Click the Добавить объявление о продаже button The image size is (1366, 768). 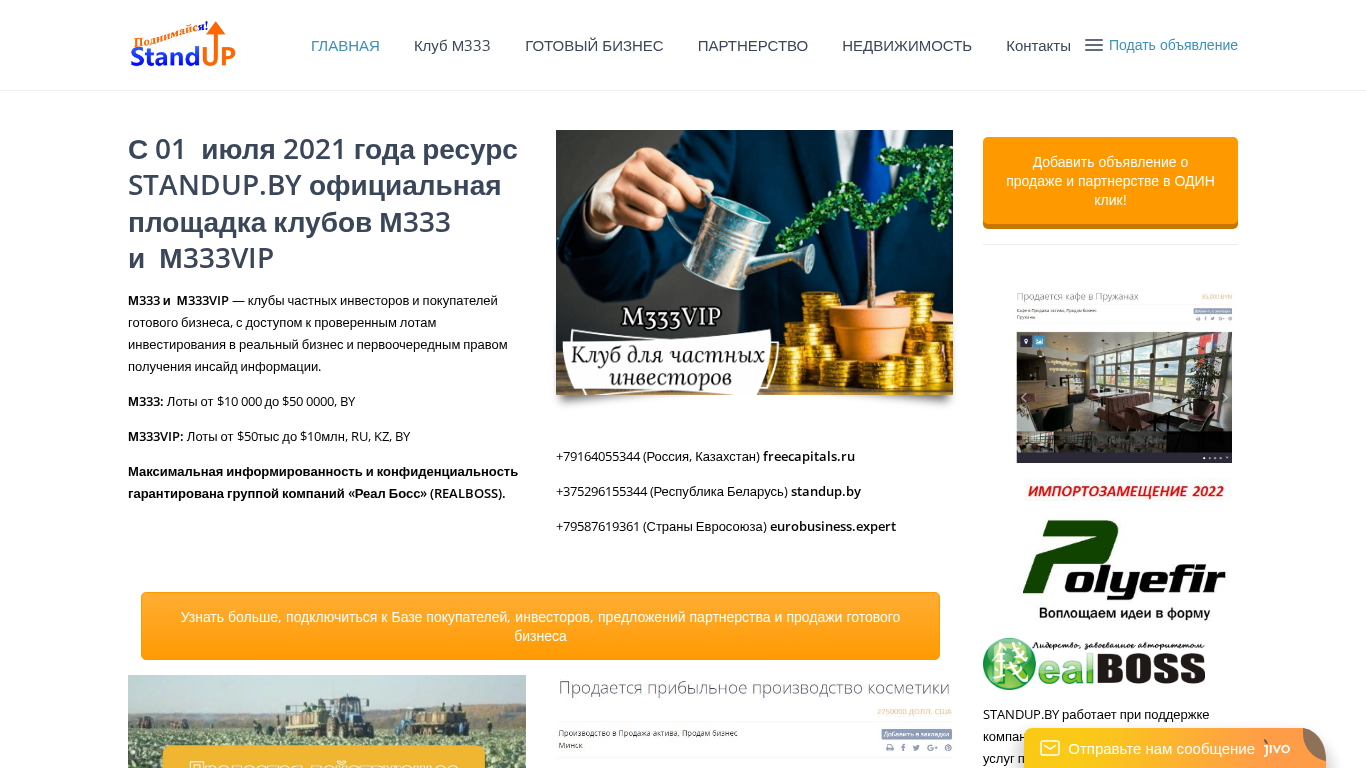pos(1110,181)
